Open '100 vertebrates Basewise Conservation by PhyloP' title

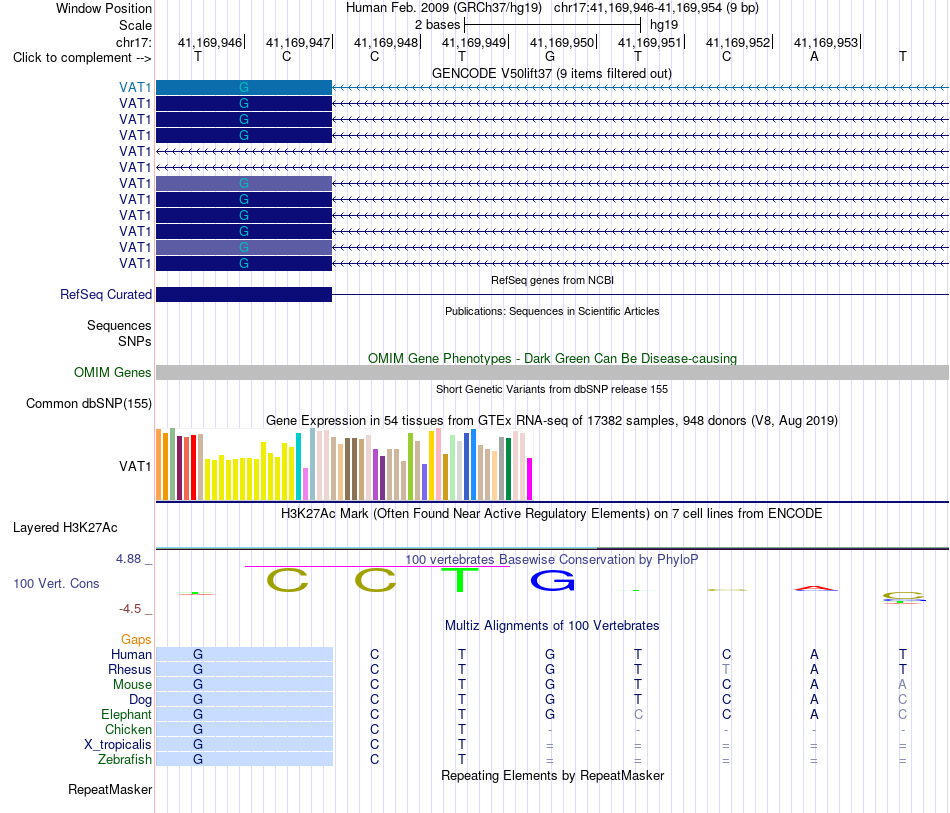[551, 560]
